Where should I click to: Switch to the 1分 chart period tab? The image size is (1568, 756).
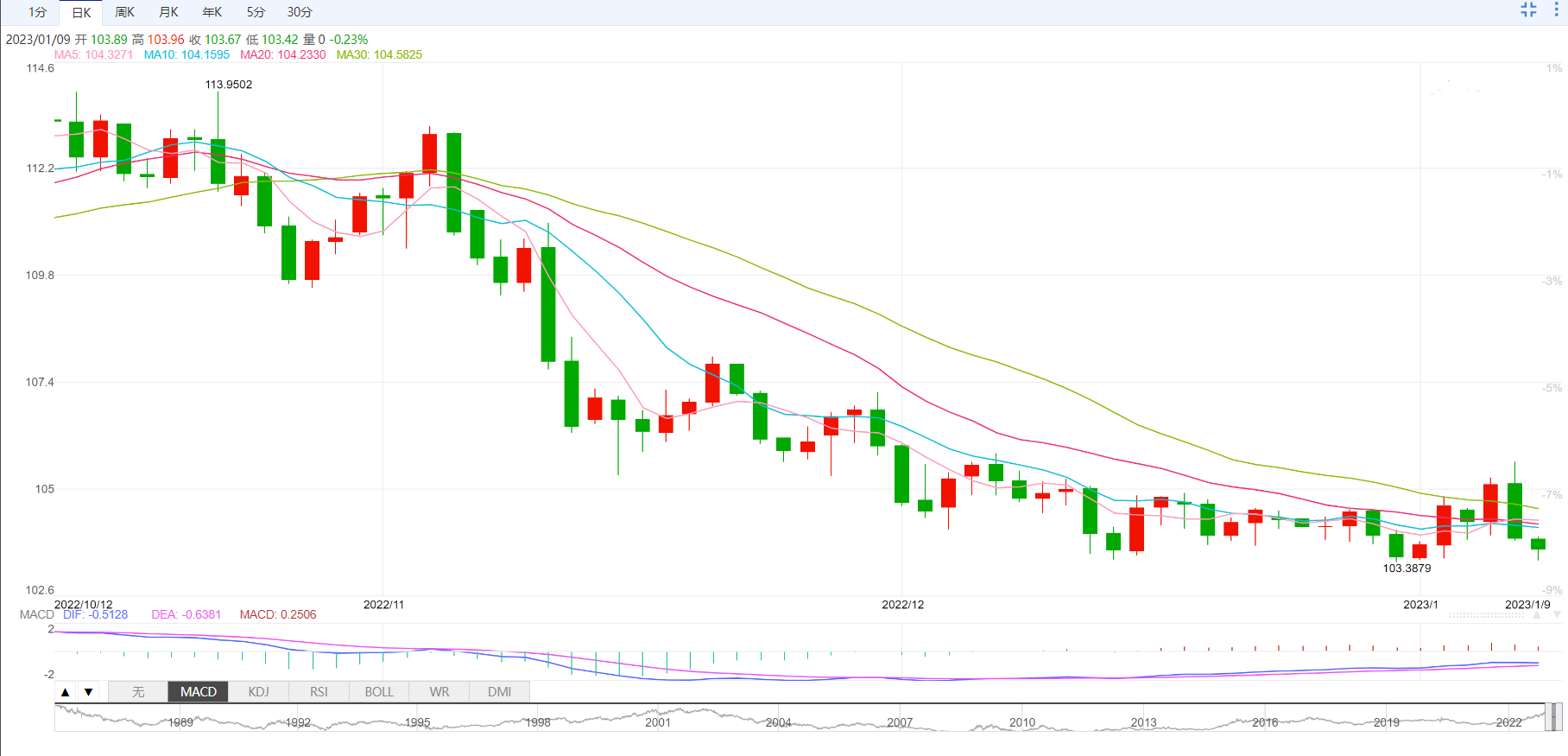(37, 12)
